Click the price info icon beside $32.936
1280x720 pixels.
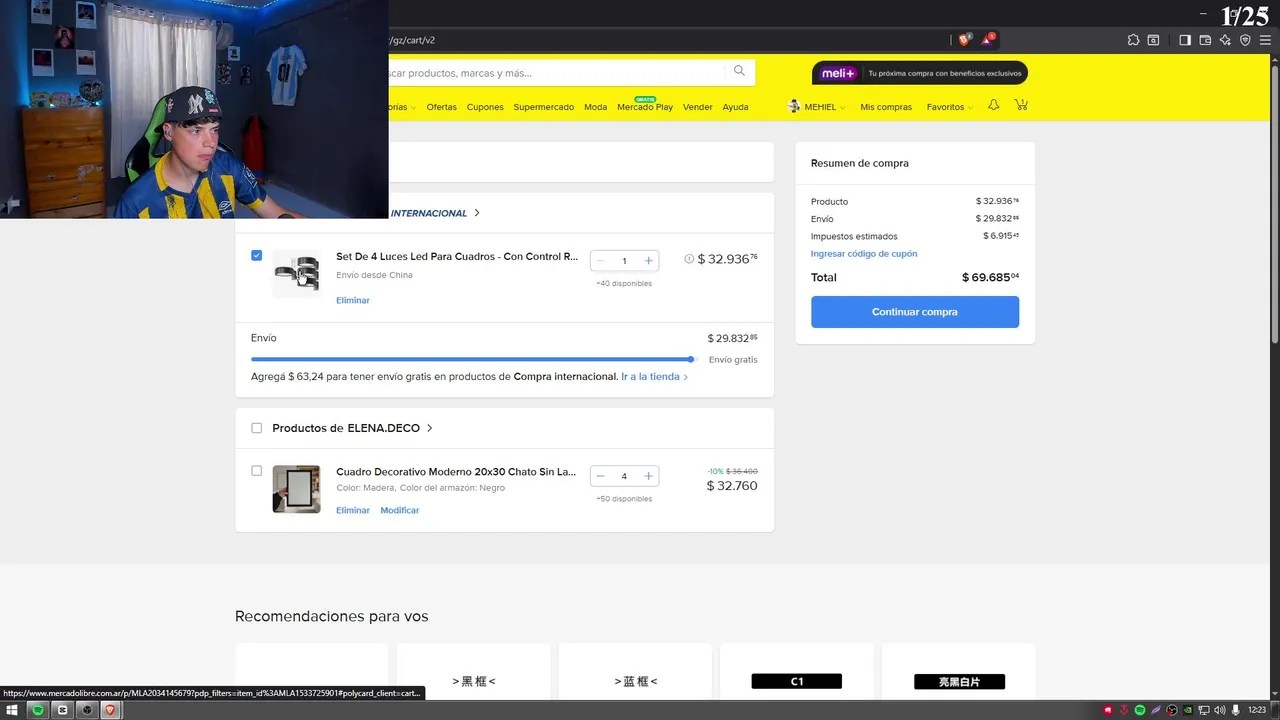pyautogui.click(x=689, y=259)
